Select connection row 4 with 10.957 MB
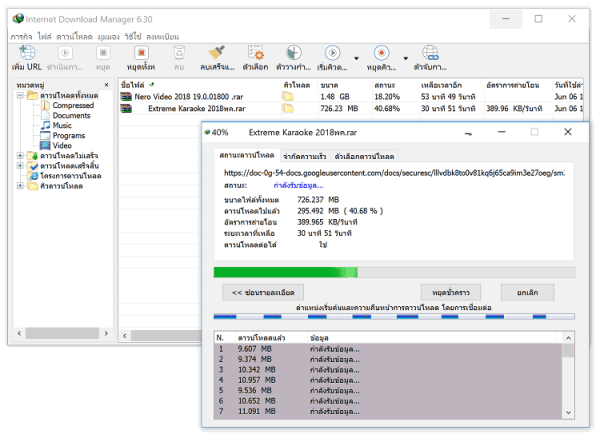 [x=388, y=380]
